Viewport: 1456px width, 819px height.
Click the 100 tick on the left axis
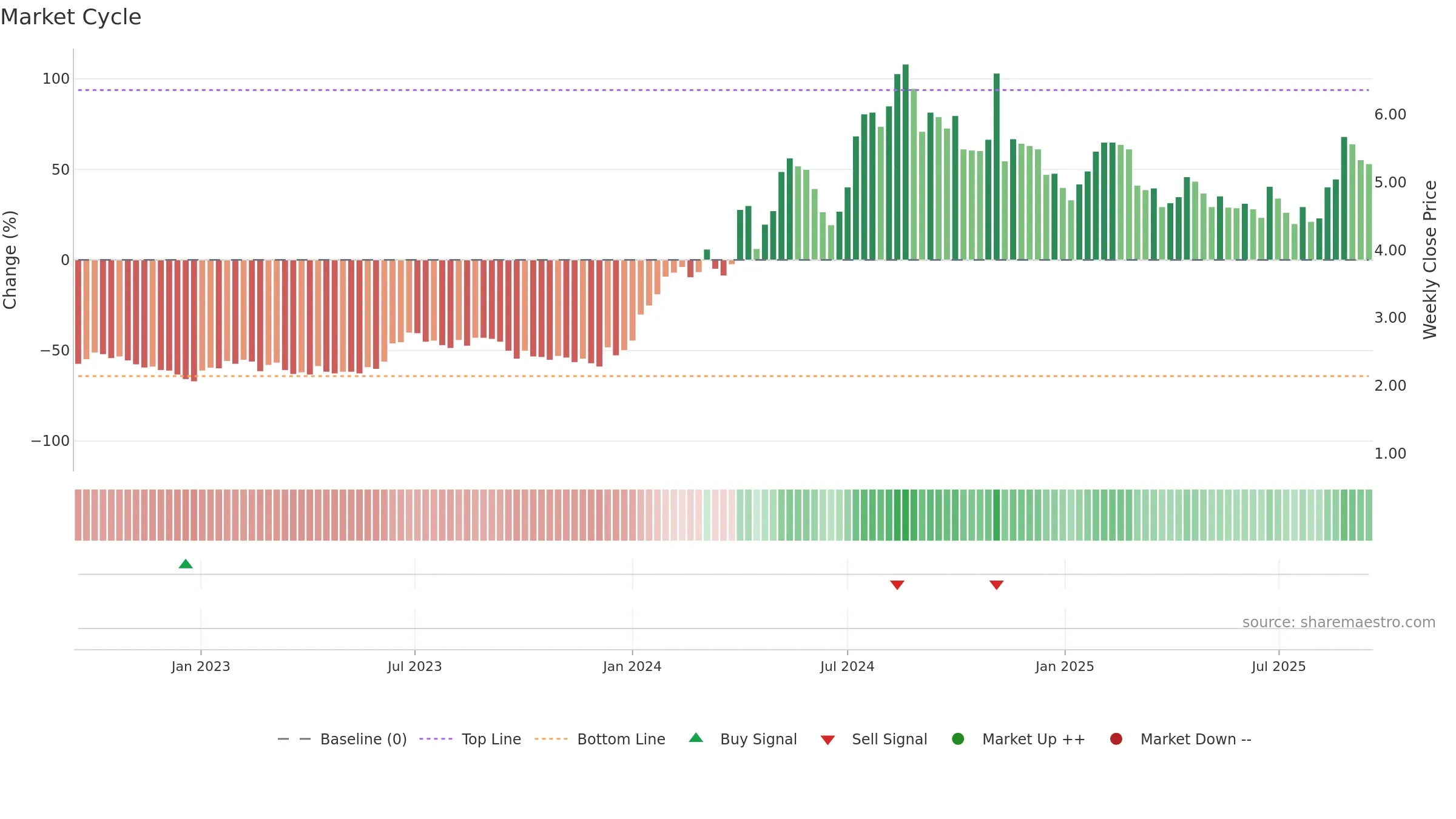[56, 79]
